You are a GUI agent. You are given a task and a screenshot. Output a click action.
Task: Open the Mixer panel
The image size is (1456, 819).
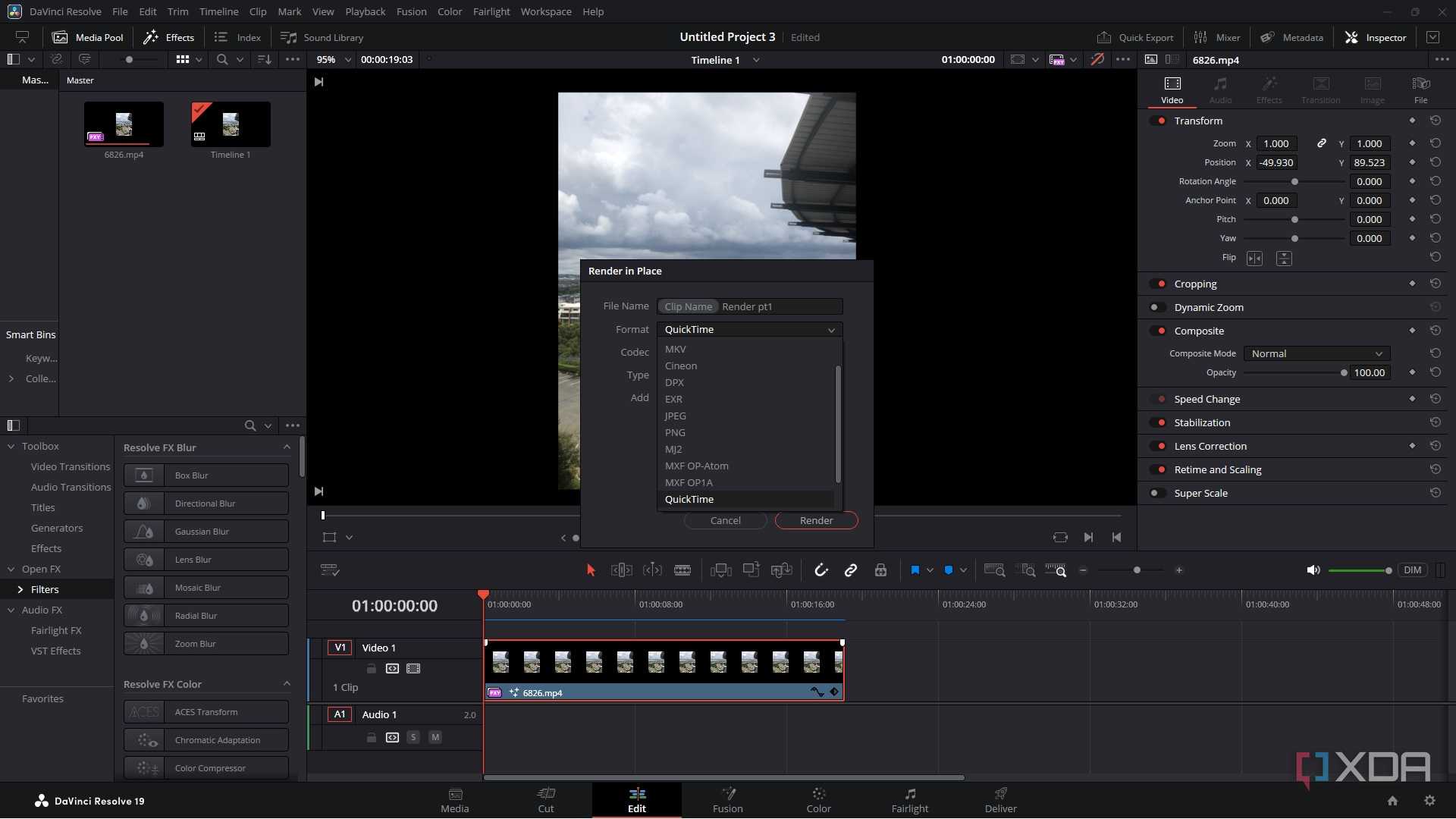pyautogui.click(x=1217, y=37)
